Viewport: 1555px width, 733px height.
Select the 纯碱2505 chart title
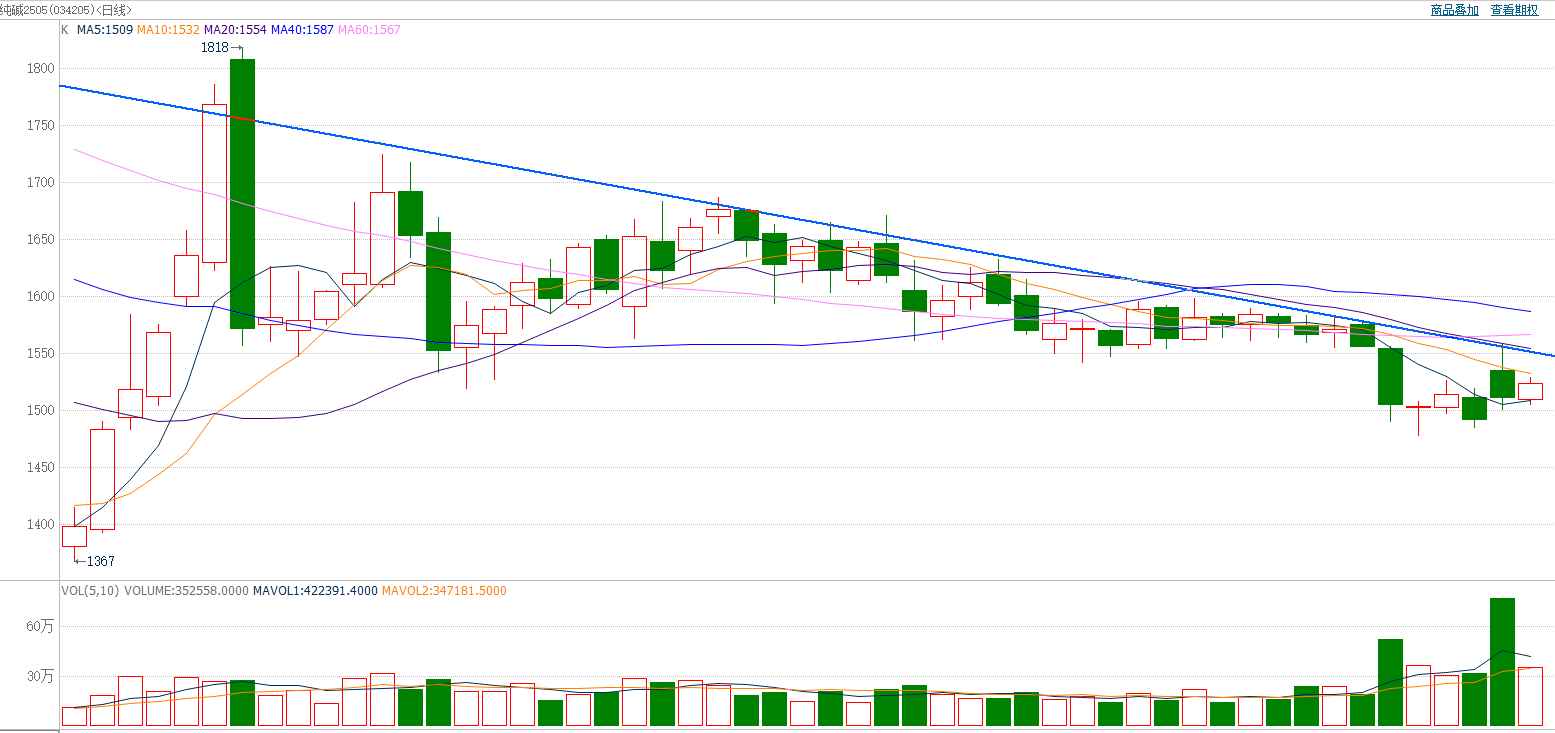tap(66, 9)
